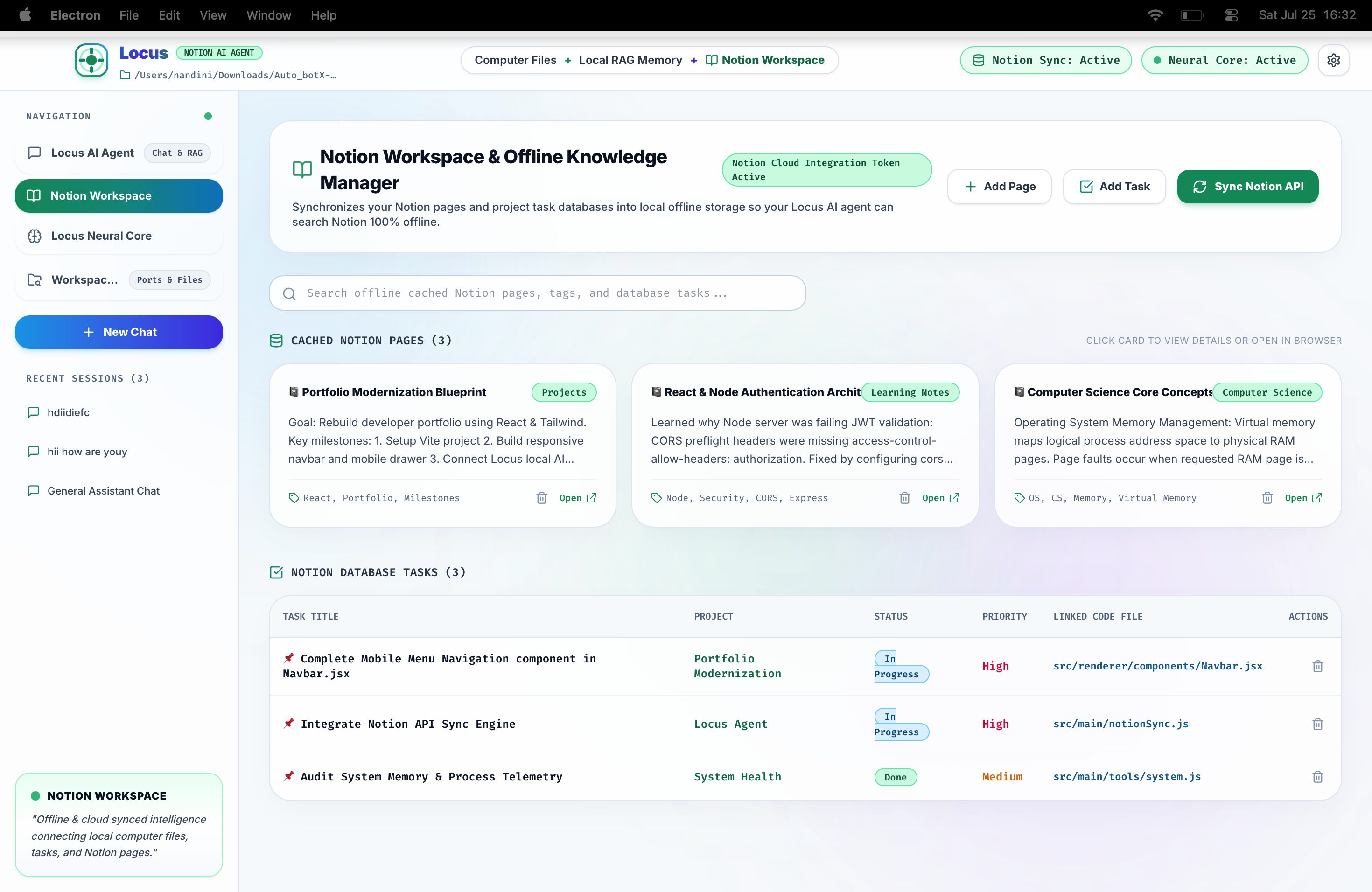1372x892 pixels.
Task: Click the Computer Science tag badge
Action: 1267,392
